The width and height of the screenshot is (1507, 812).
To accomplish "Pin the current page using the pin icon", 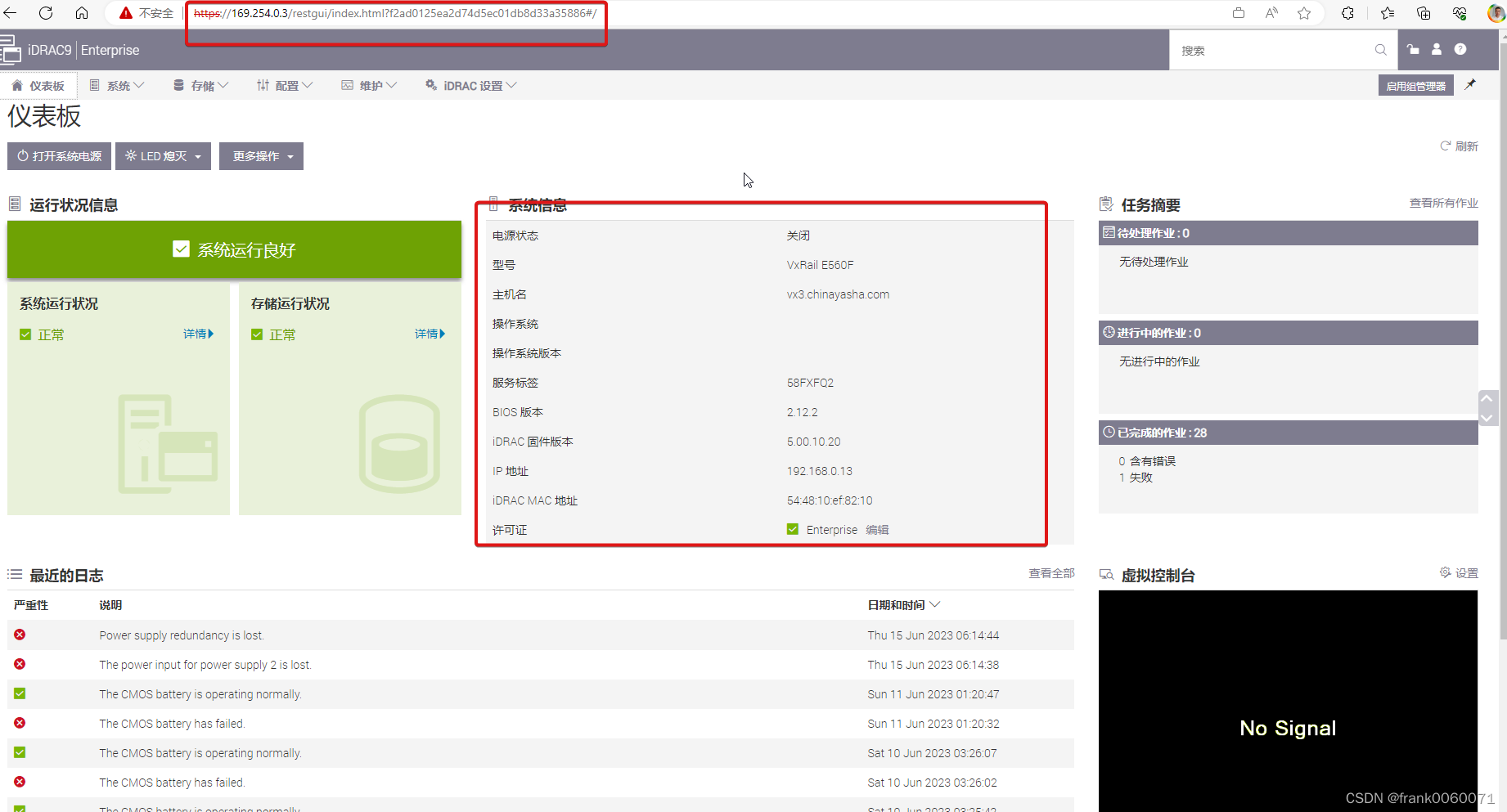I will [x=1470, y=84].
